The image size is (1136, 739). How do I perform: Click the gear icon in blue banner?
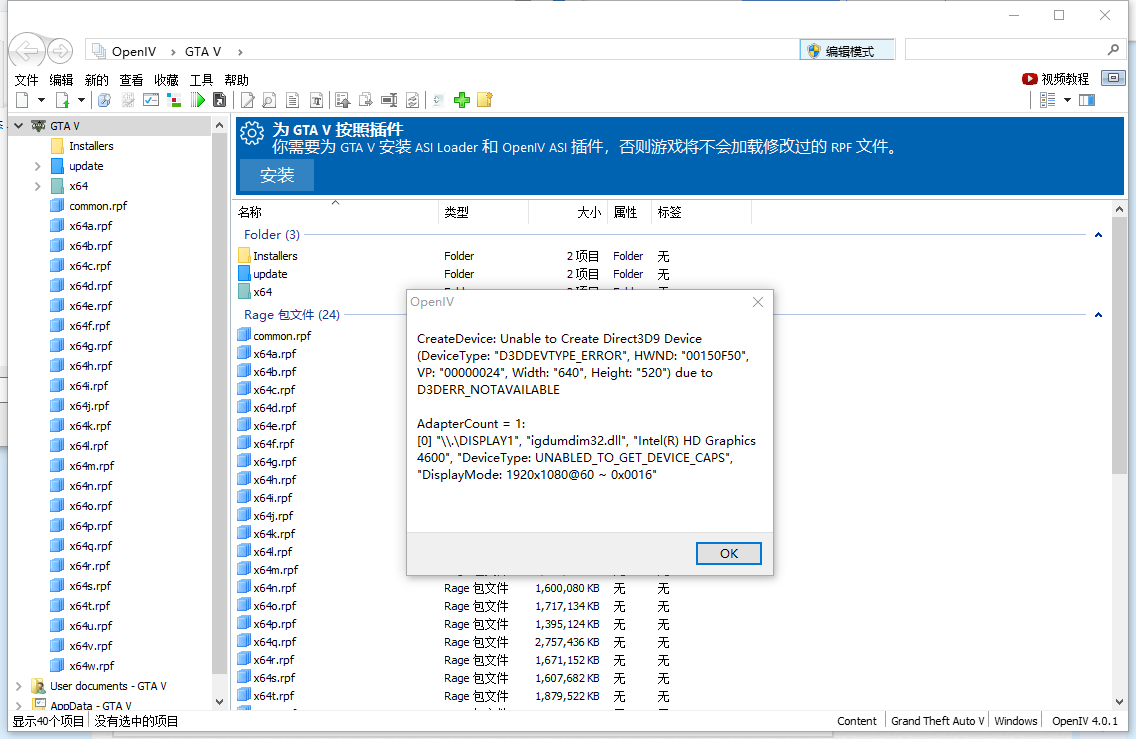tap(252, 133)
